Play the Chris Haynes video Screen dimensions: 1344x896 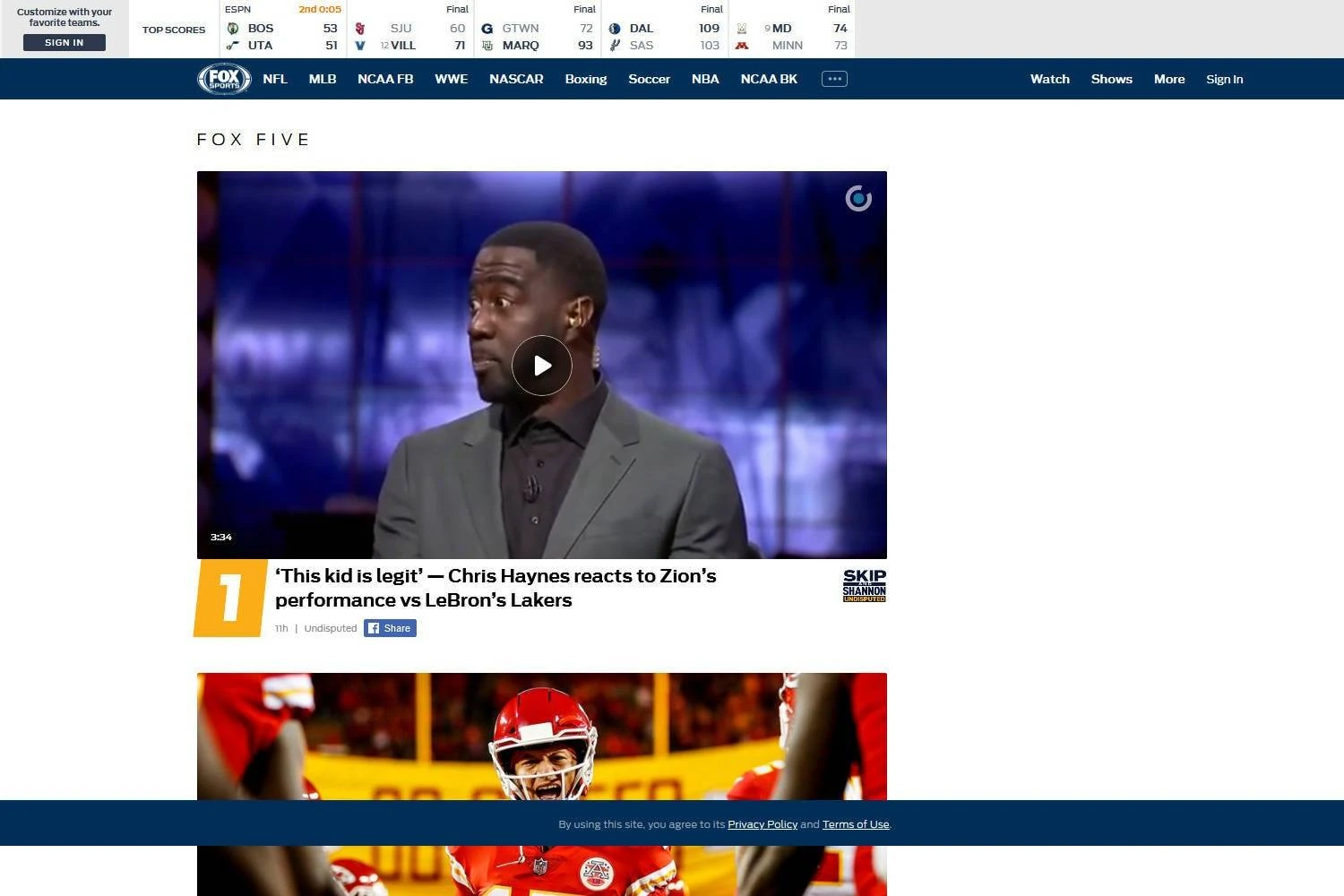[x=542, y=366]
